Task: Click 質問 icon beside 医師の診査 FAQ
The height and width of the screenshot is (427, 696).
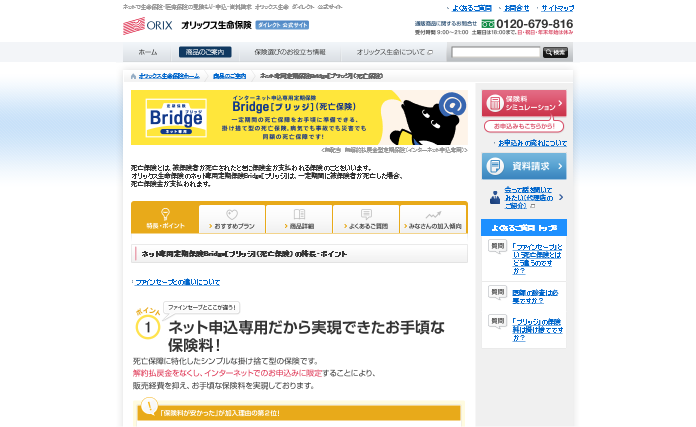Action: [x=498, y=293]
